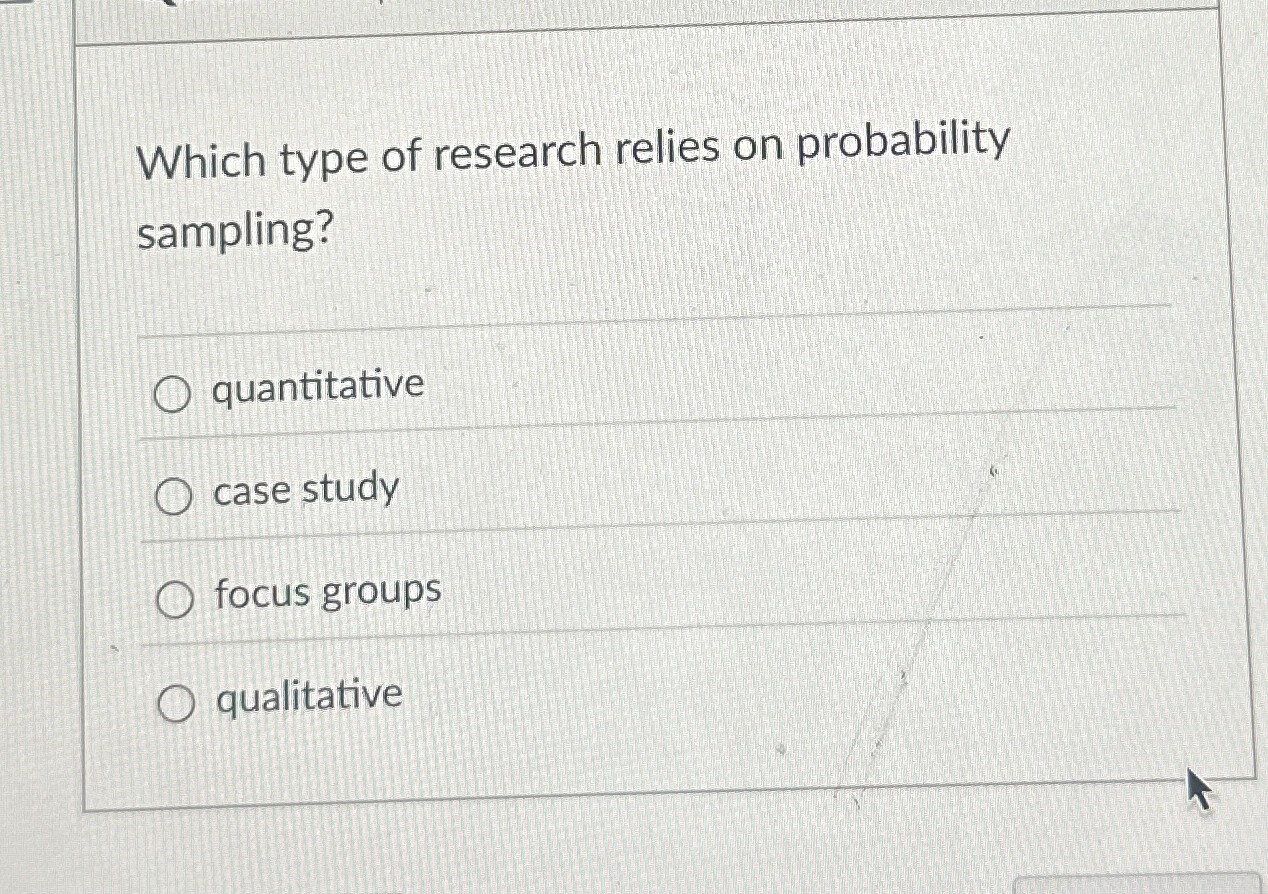This screenshot has width=1268, height=894.
Task: Select the quantitative radio button
Action: click(173, 393)
